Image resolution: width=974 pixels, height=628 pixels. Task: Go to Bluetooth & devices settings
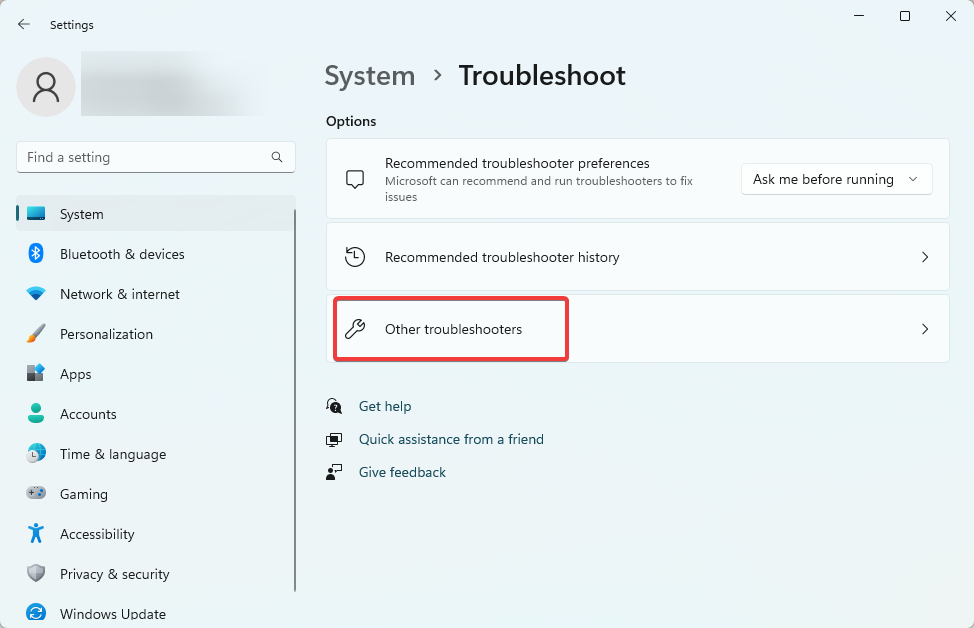pos(155,254)
